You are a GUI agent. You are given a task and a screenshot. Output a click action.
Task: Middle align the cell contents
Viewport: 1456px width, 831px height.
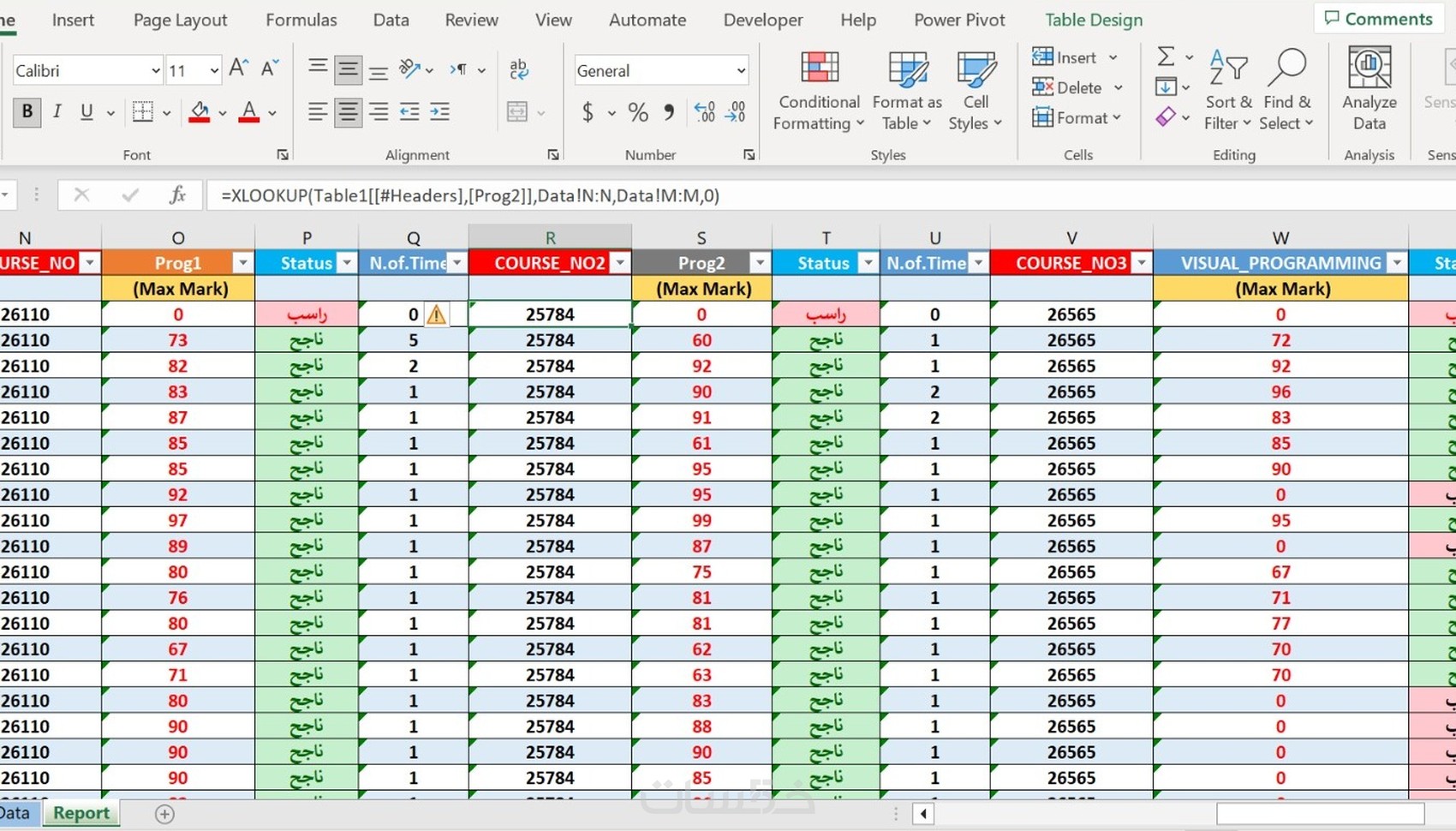click(348, 69)
